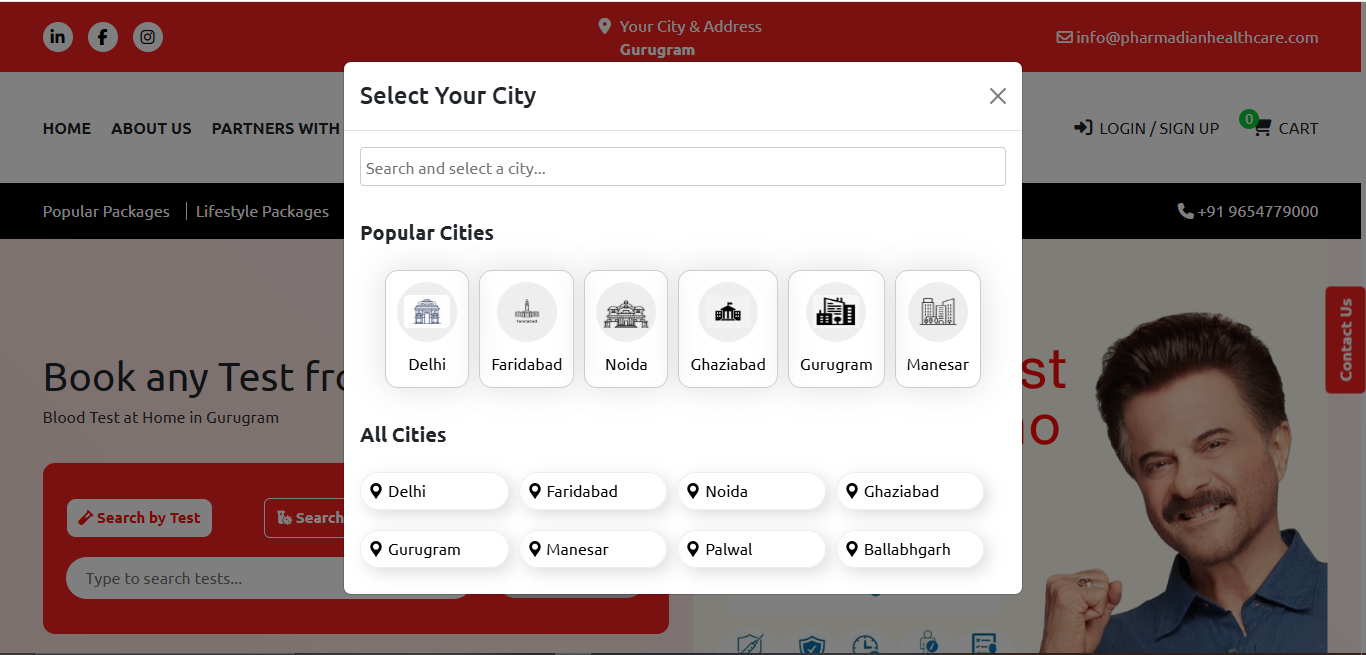The height and width of the screenshot is (655, 1366).
Task: Focus the city search input field
Action: tap(682, 167)
